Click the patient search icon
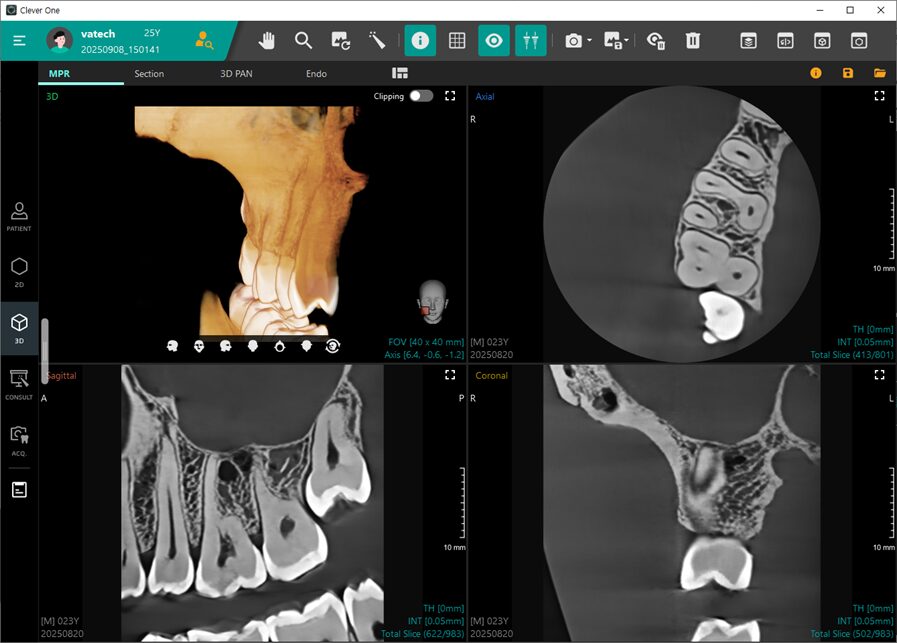Screen dimensions: 897x643 (x=204, y=41)
